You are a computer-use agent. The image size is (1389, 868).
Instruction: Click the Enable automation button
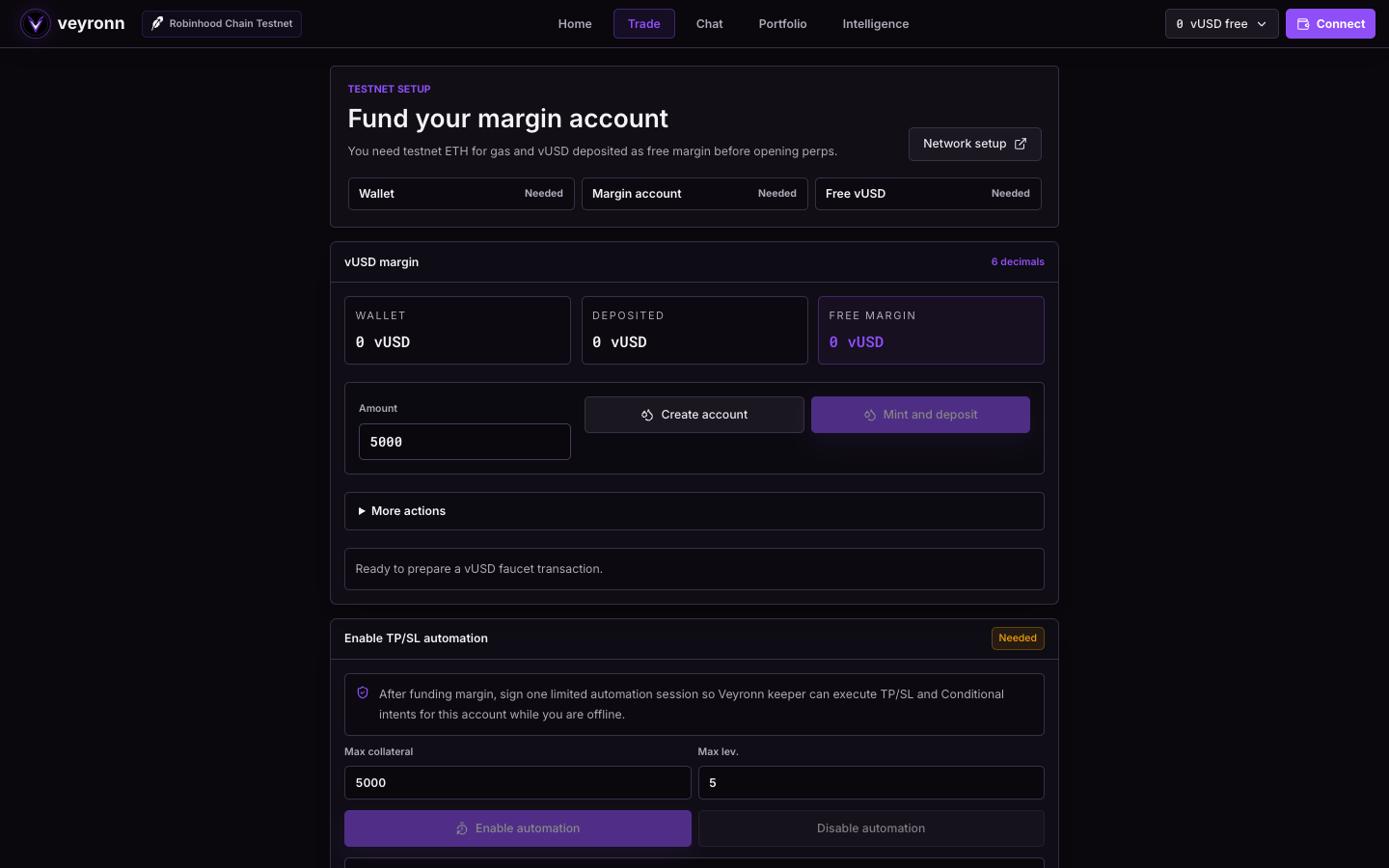[518, 828]
